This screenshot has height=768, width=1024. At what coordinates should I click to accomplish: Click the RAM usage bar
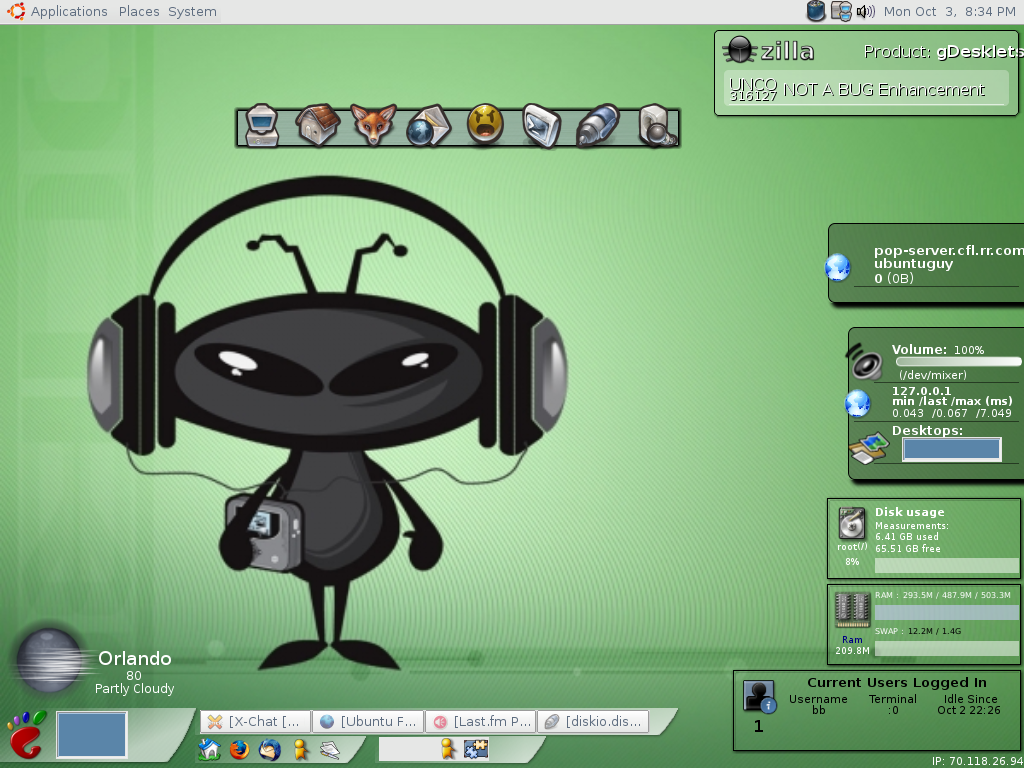(946, 613)
